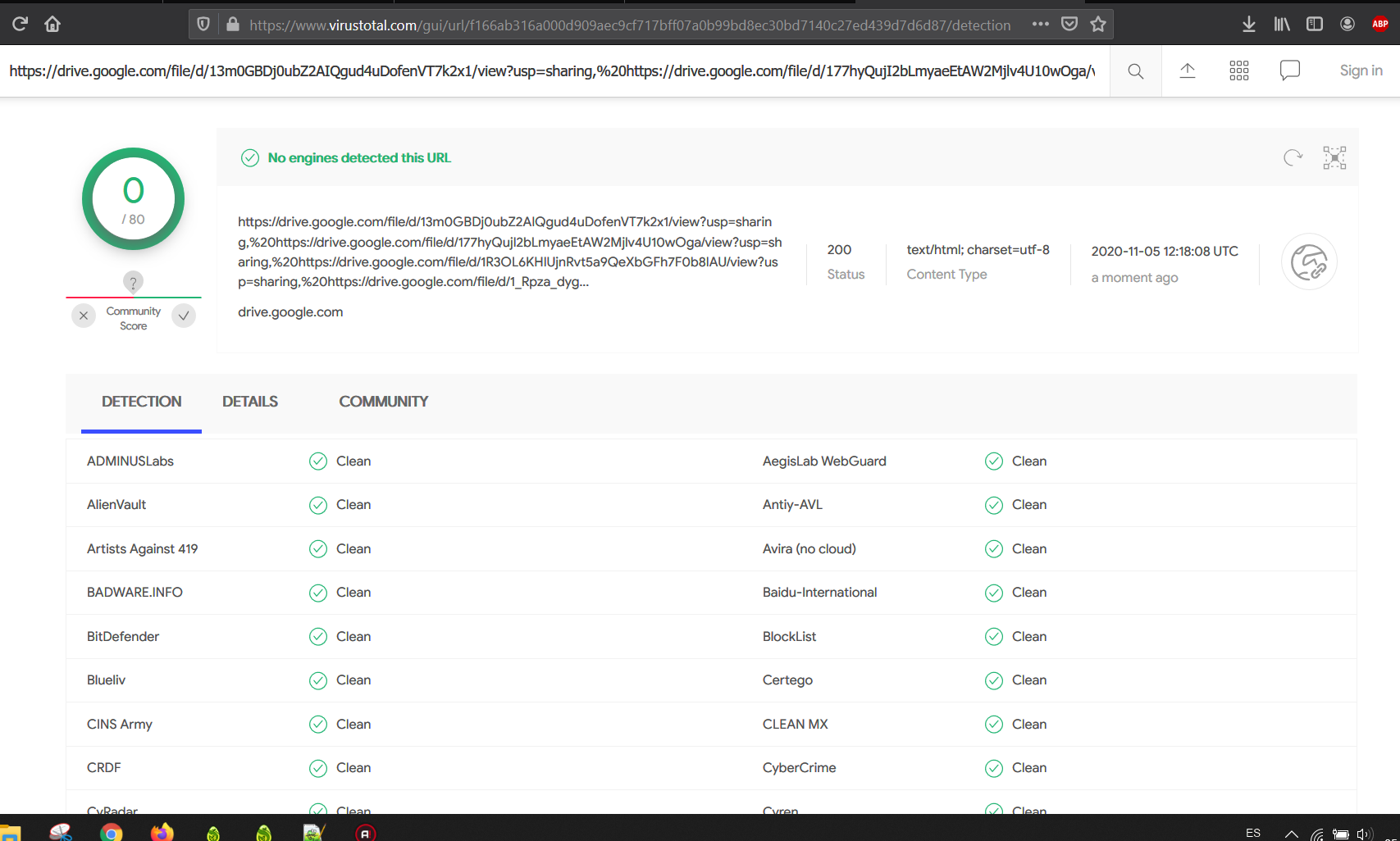Save page to Pocket icon
The height and width of the screenshot is (841, 1400).
1069,25
